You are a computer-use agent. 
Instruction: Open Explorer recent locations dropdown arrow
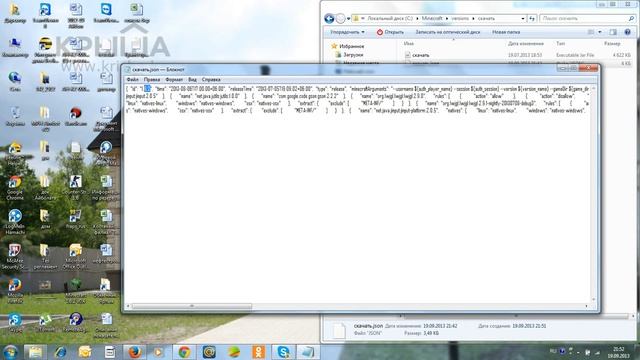[x=348, y=18]
